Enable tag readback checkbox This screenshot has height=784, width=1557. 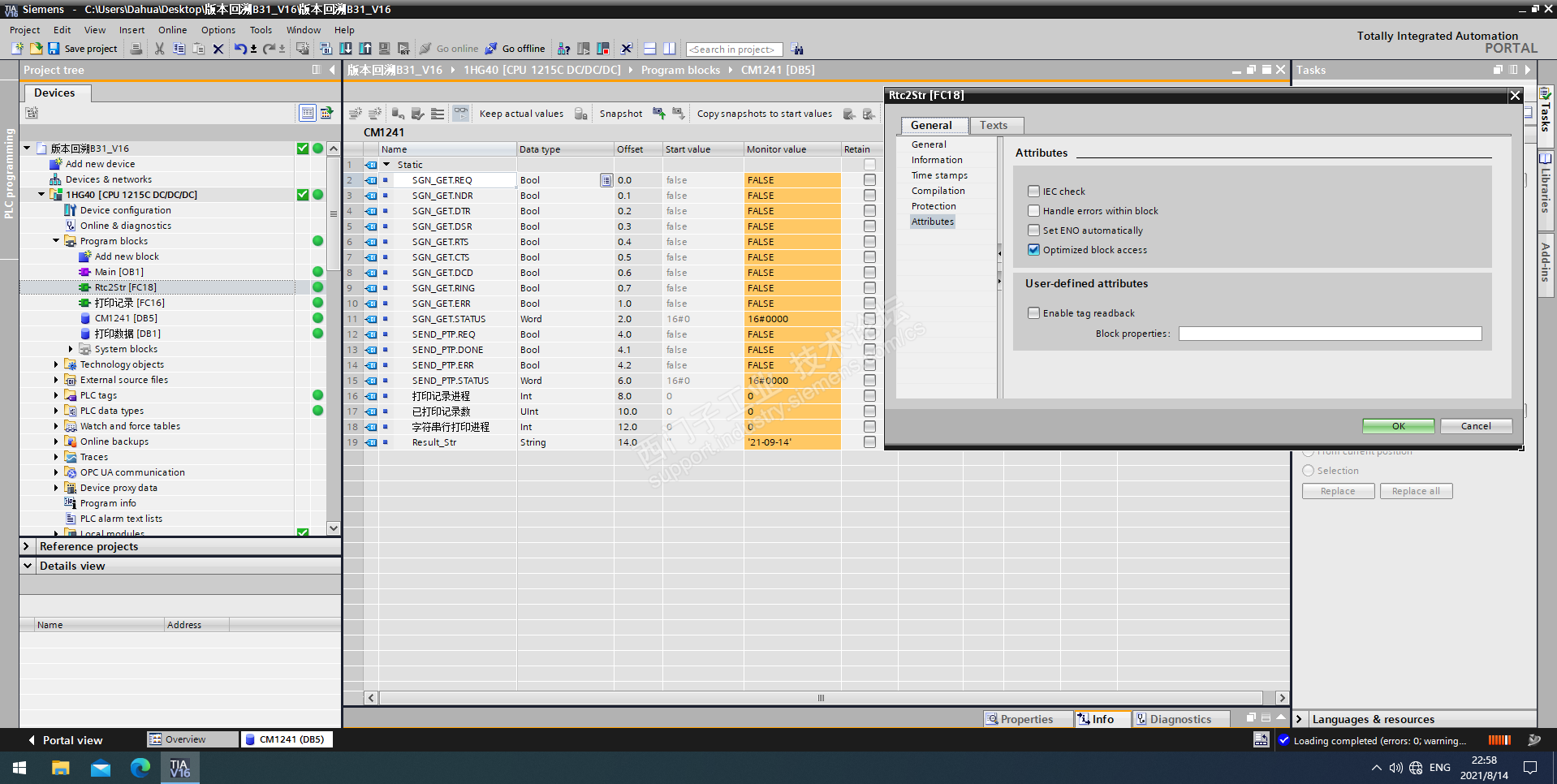[1033, 313]
